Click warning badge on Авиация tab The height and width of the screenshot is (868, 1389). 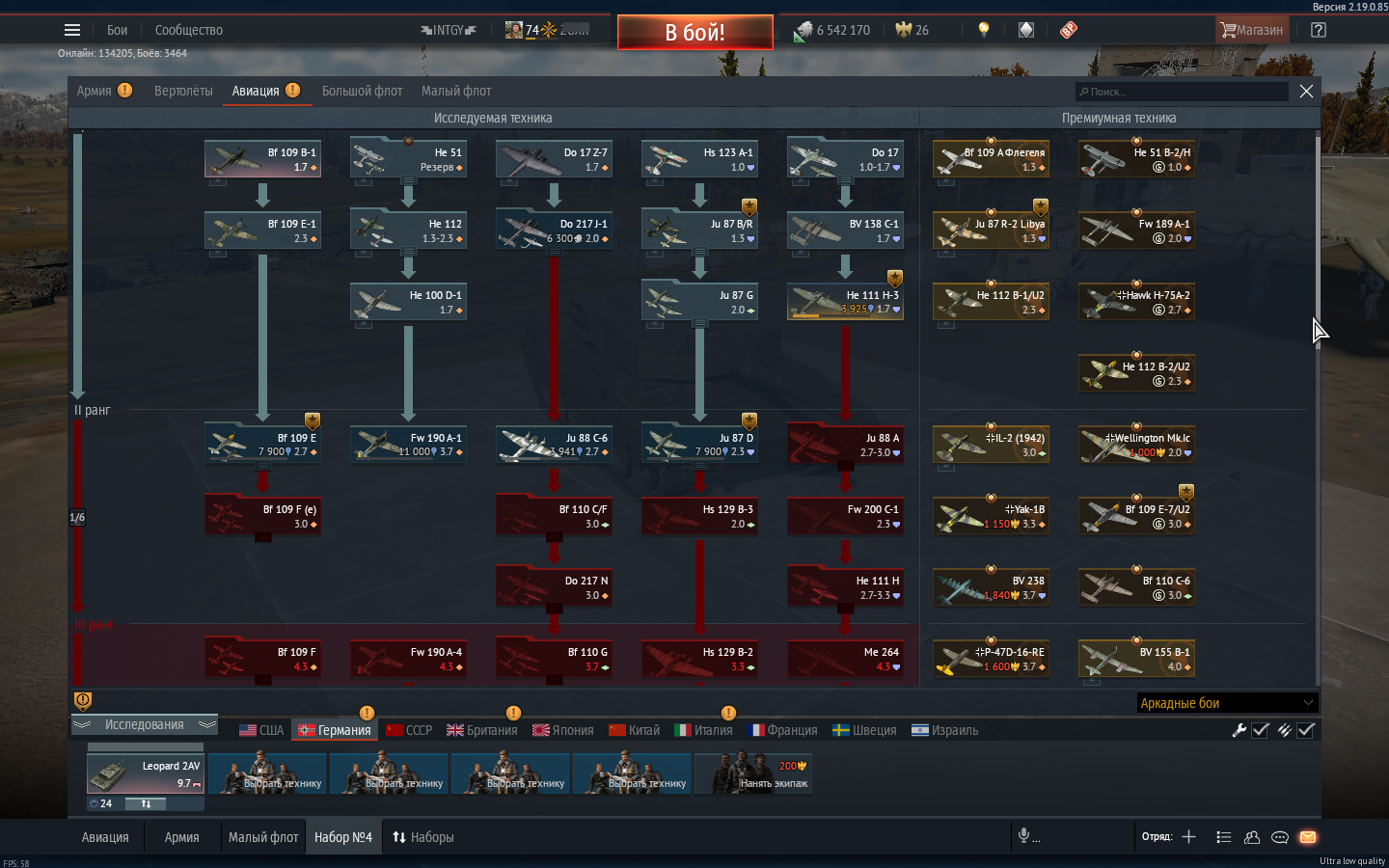pos(292,90)
